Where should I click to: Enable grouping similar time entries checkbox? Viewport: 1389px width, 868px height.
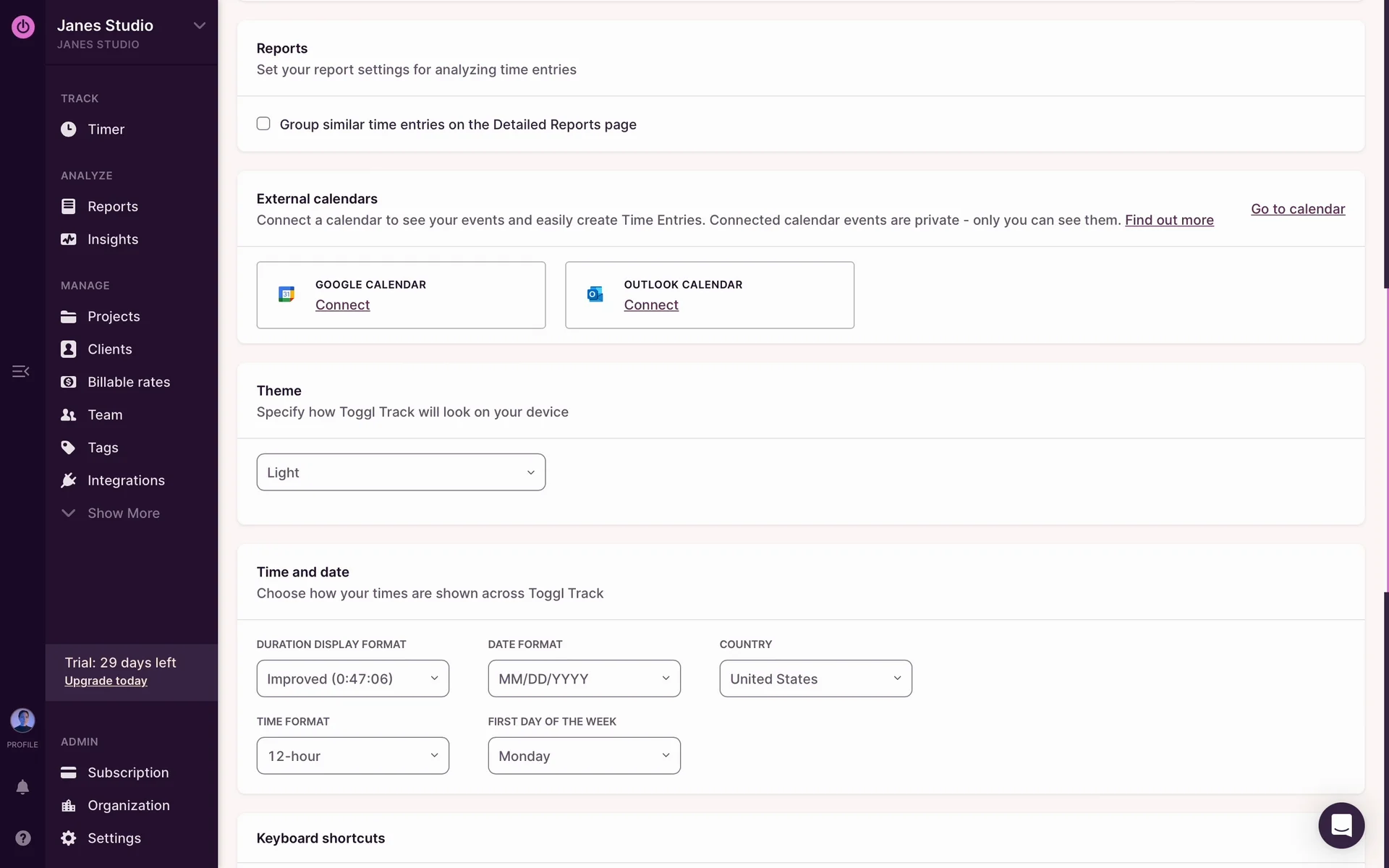coord(263,124)
